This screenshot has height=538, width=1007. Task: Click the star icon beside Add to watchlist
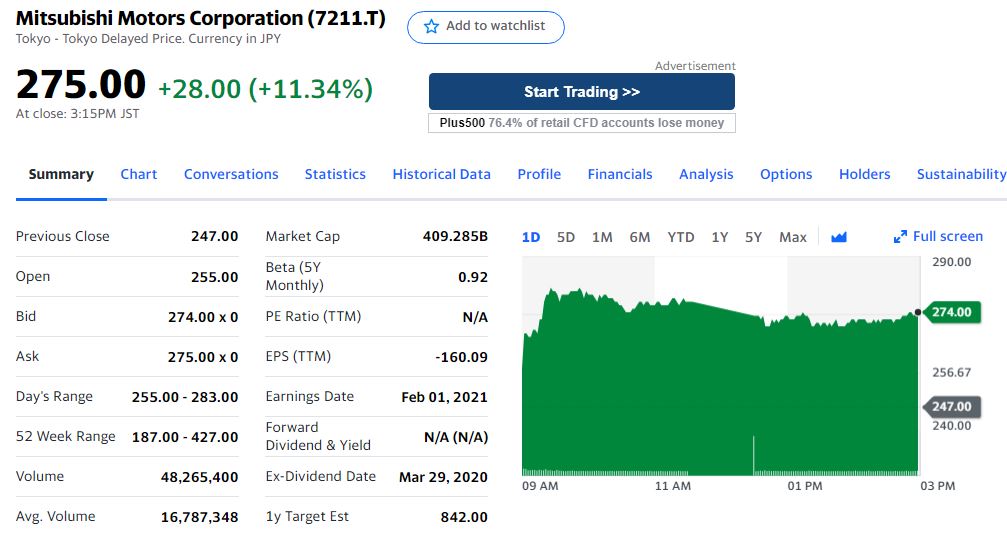(x=432, y=27)
